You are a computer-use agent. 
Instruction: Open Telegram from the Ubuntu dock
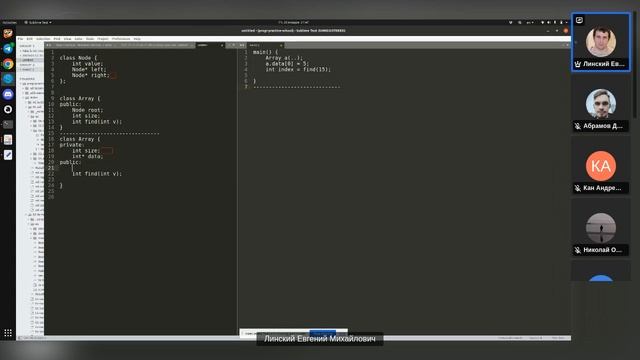pos(8,49)
